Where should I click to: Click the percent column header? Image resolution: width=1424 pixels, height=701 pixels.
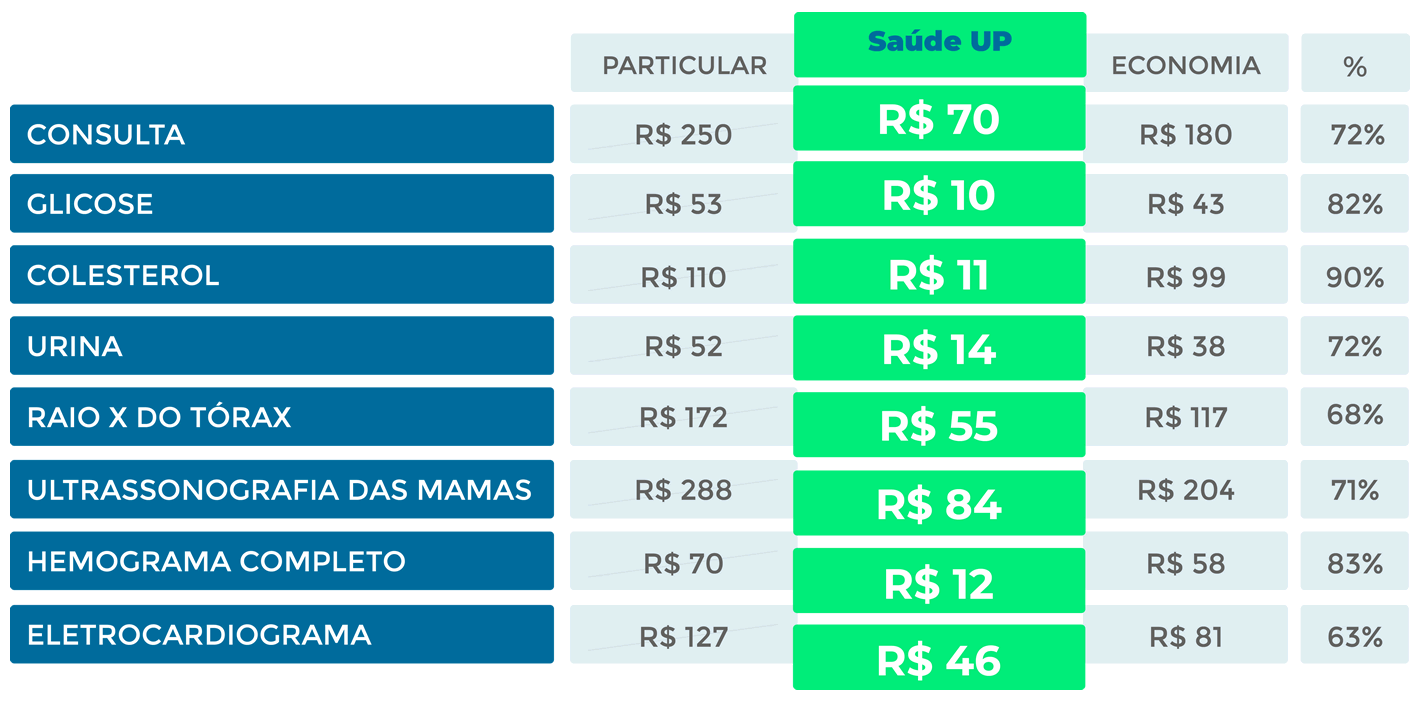[x=1355, y=63]
